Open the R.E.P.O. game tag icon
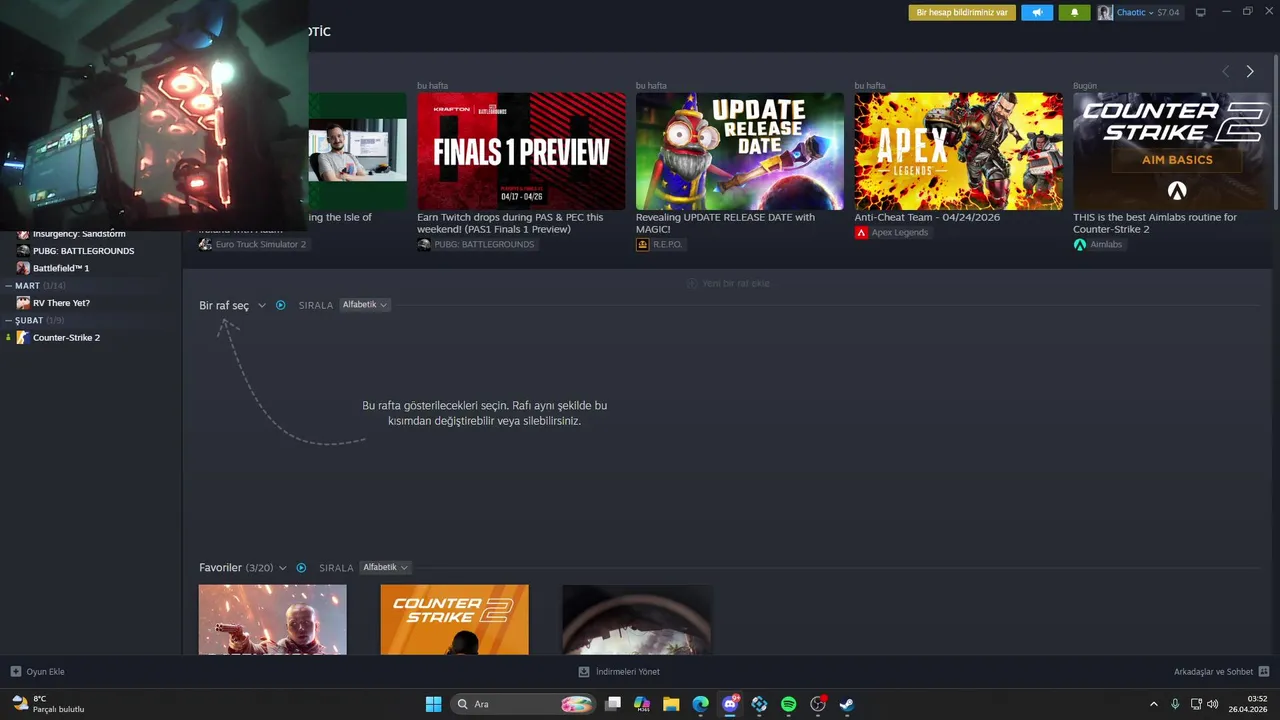This screenshot has width=1280, height=720. coord(643,244)
